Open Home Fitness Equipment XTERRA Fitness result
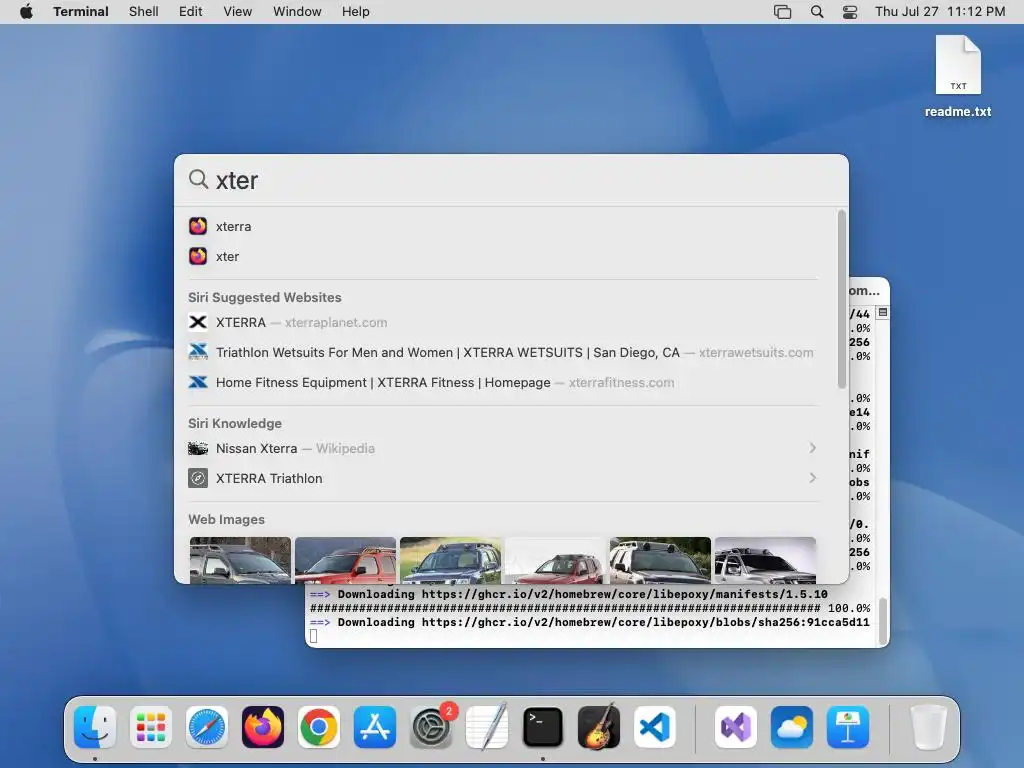This screenshot has height=768, width=1024. click(503, 383)
